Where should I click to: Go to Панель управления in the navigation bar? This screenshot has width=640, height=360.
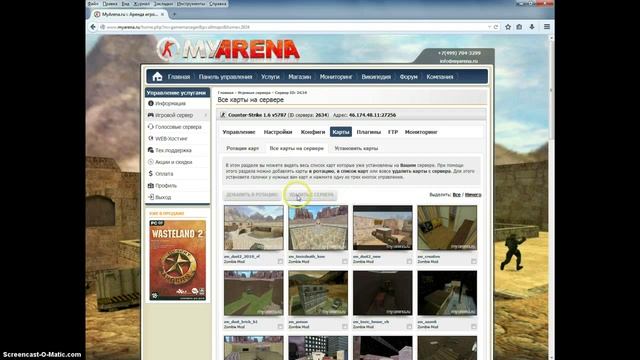(225, 77)
